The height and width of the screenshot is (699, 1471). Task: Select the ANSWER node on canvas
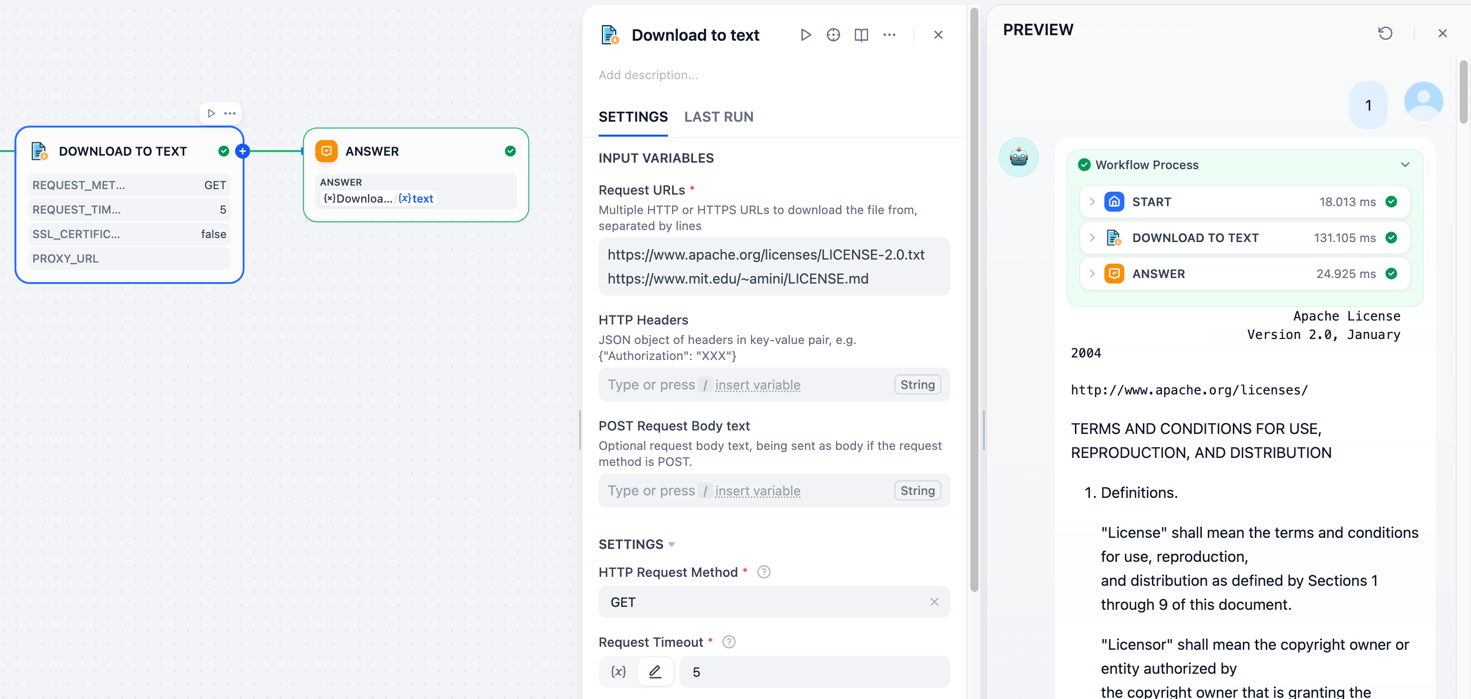pyautogui.click(x=416, y=175)
